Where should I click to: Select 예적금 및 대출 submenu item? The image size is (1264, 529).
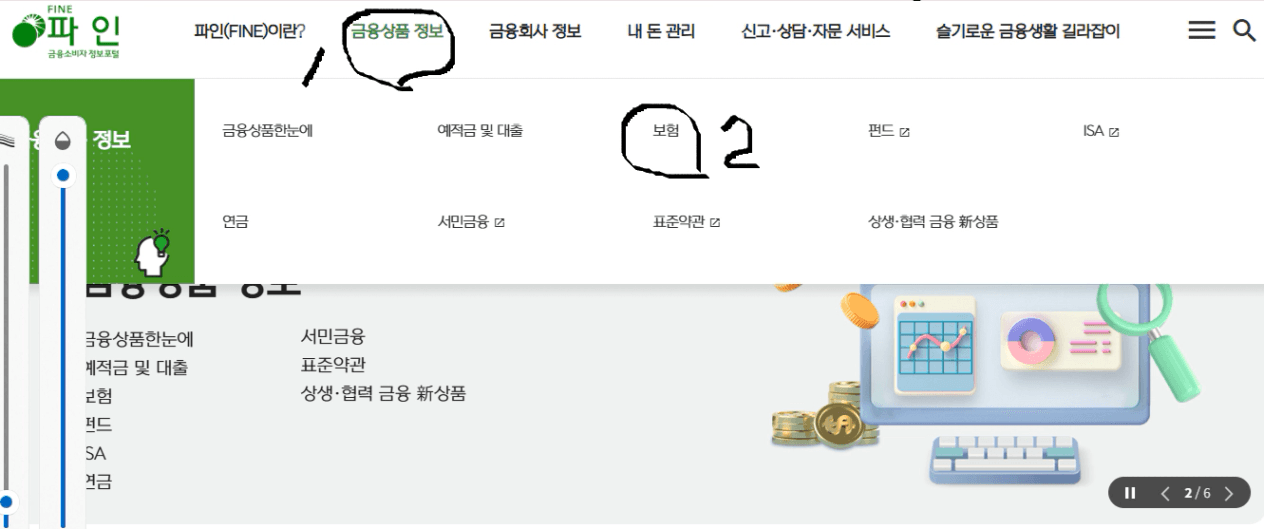[x=480, y=131]
